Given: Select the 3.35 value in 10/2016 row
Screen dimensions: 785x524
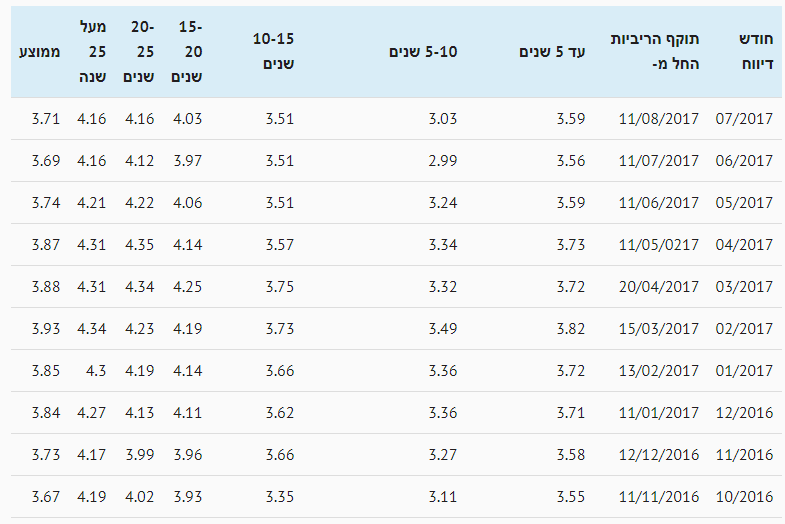Looking at the screenshot, I should pyautogui.click(x=279, y=497).
